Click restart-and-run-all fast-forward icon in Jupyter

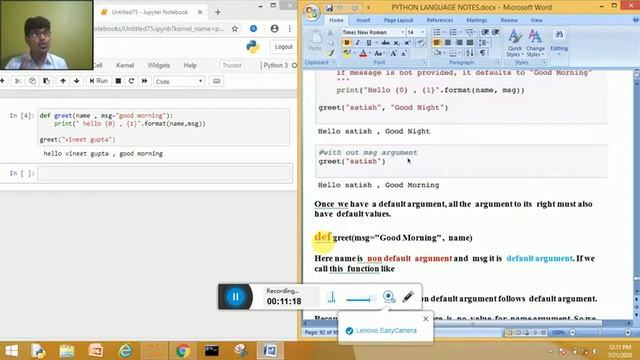[x=144, y=81]
